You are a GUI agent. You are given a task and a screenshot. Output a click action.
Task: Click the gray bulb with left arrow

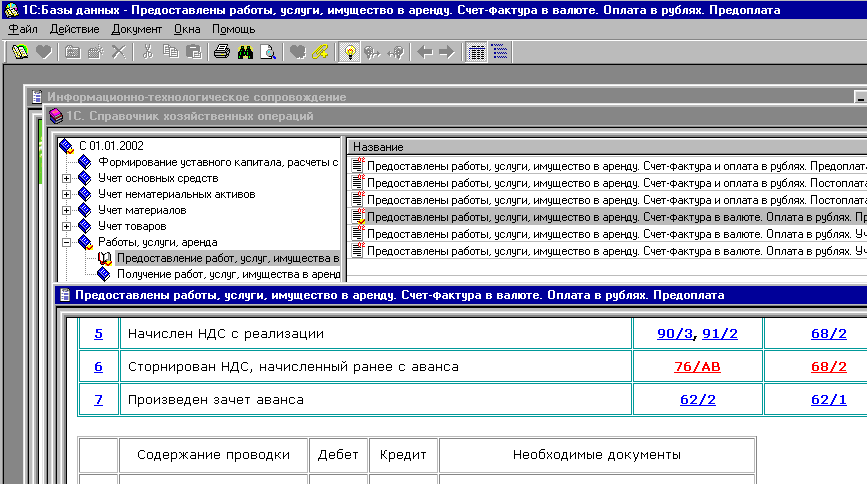click(396, 52)
